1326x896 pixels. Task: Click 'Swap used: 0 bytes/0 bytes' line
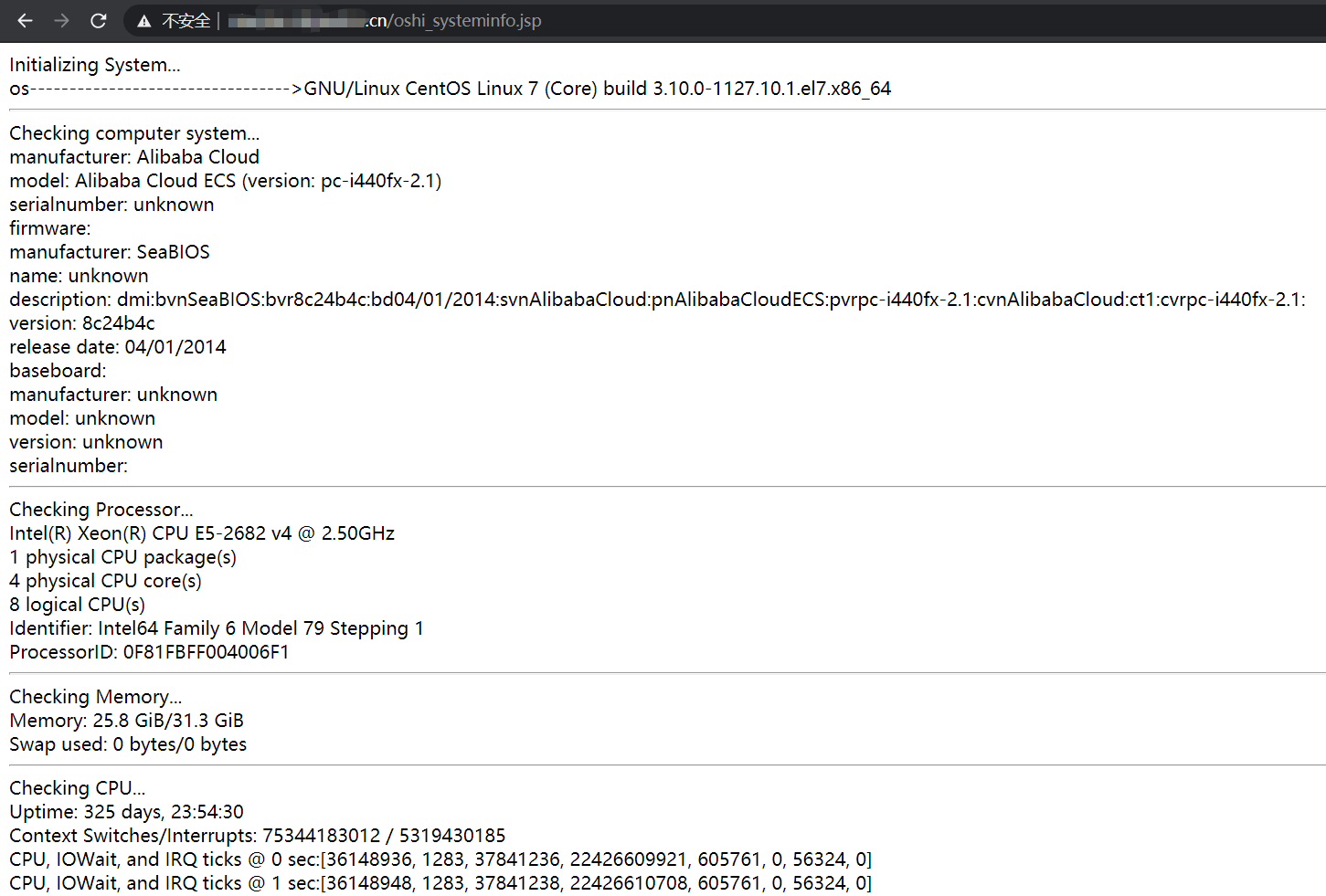tap(128, 744)
